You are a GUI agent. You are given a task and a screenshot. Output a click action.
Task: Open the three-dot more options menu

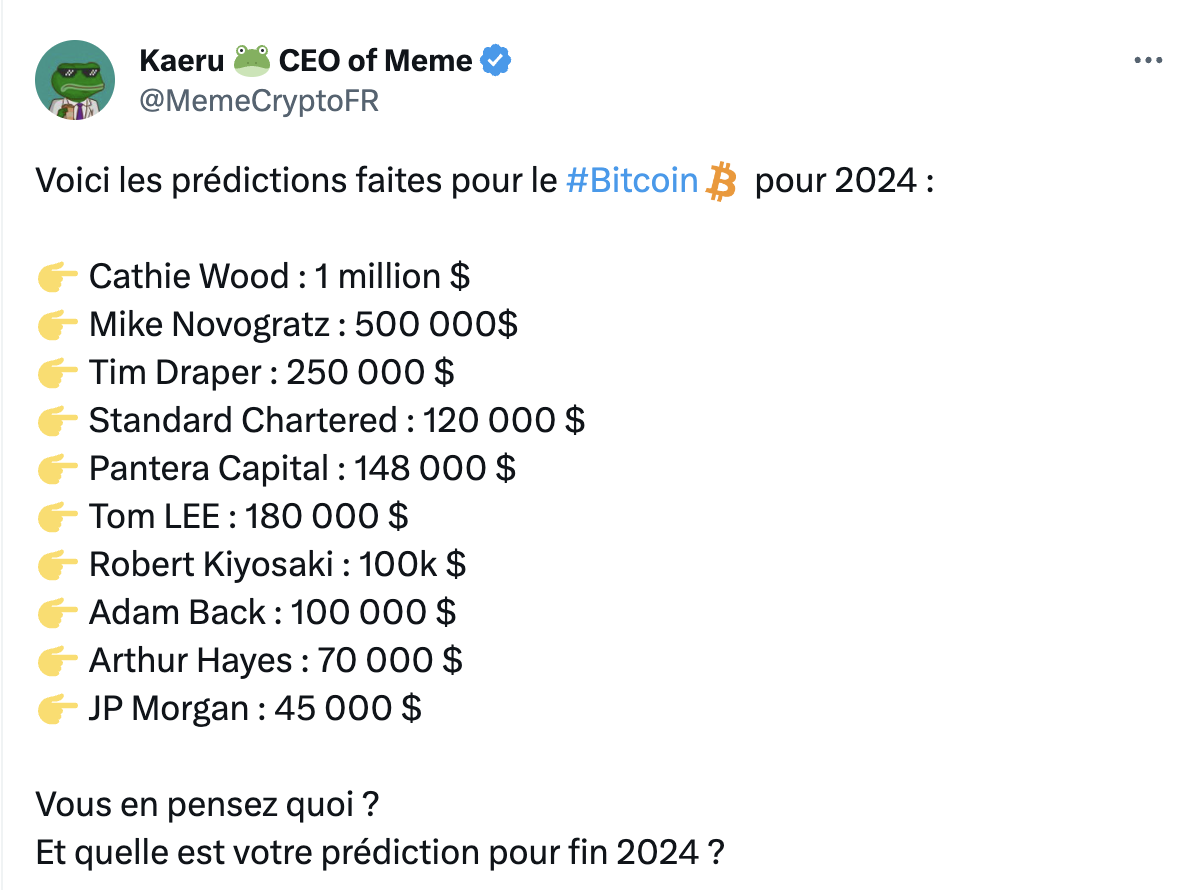(x=1148, y=60)
